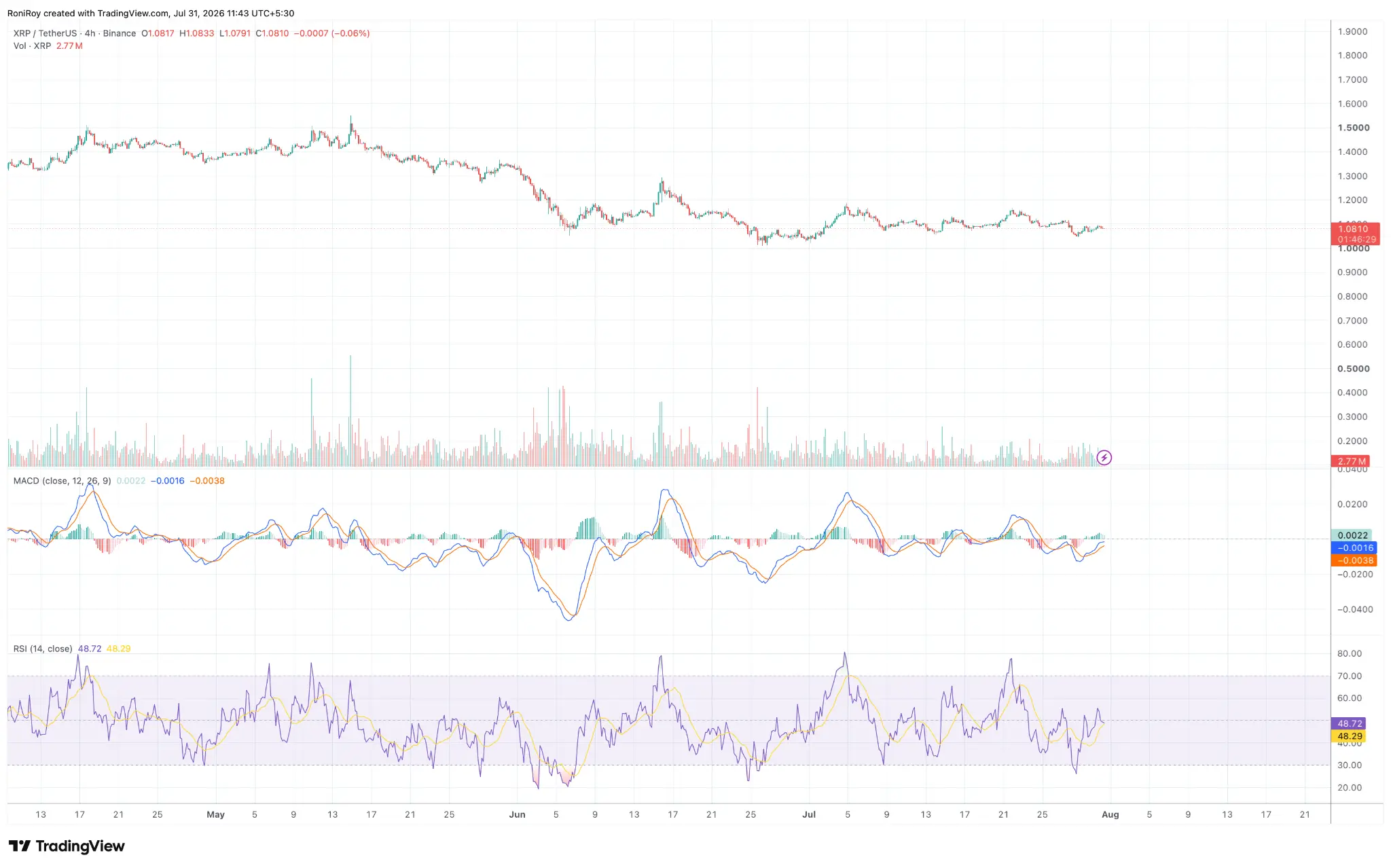This screenshot has width=1391, height=868.
Task: Click the 70.00 RSI axis label
Action: tap(1350, 676)
